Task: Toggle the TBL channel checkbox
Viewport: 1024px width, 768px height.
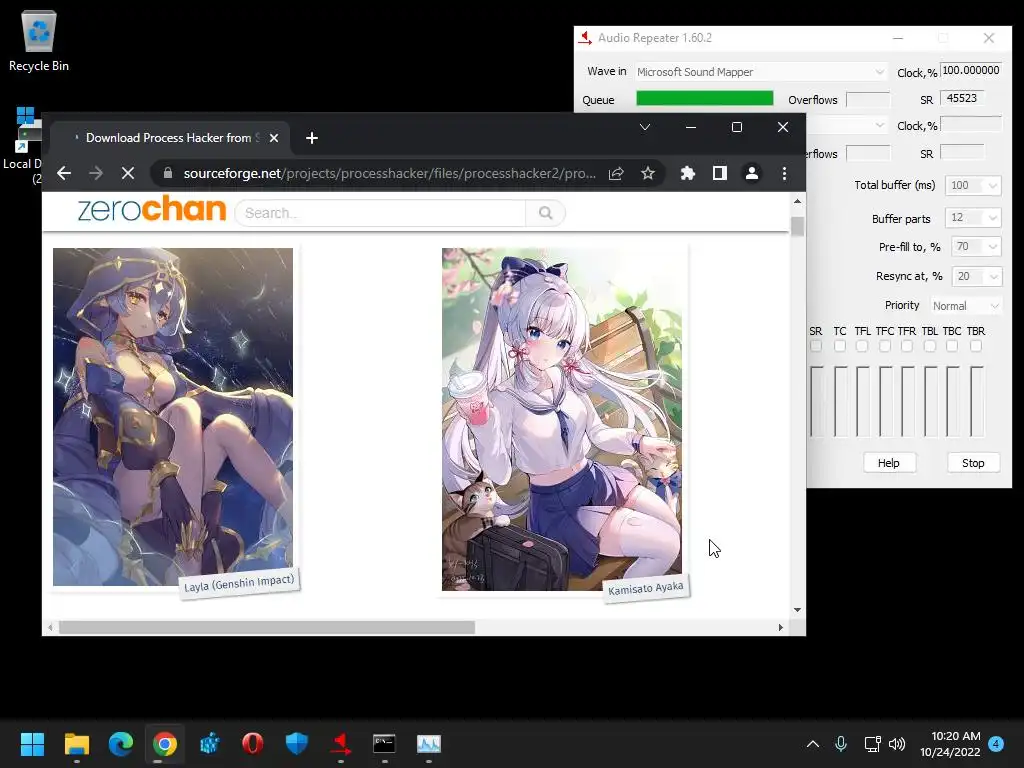Action: point(930,346)
